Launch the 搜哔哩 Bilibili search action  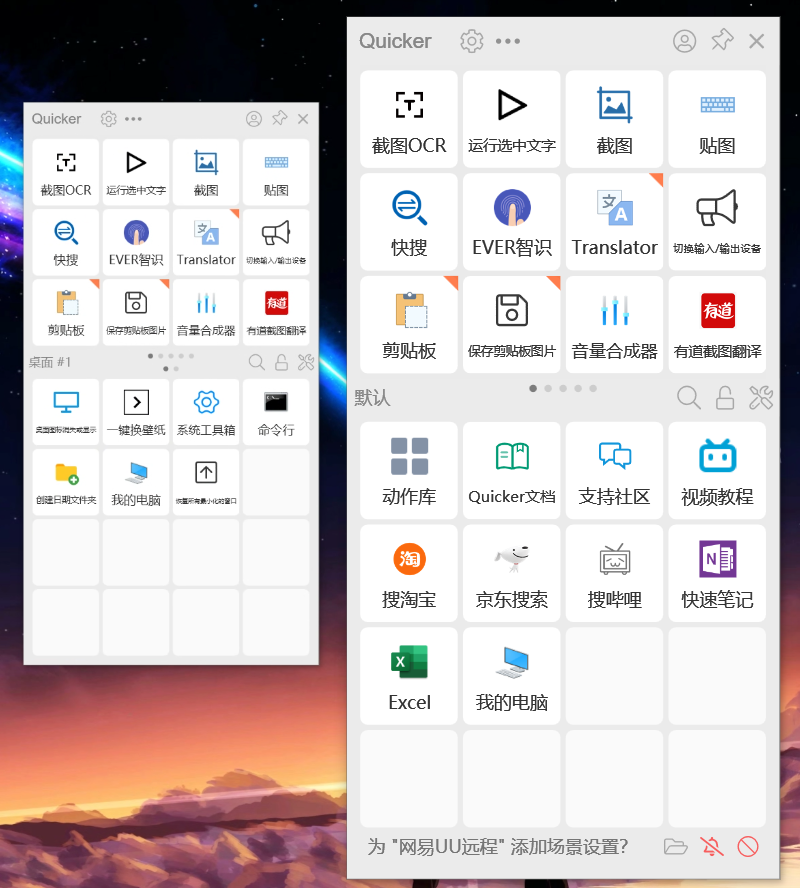[614, 573]
